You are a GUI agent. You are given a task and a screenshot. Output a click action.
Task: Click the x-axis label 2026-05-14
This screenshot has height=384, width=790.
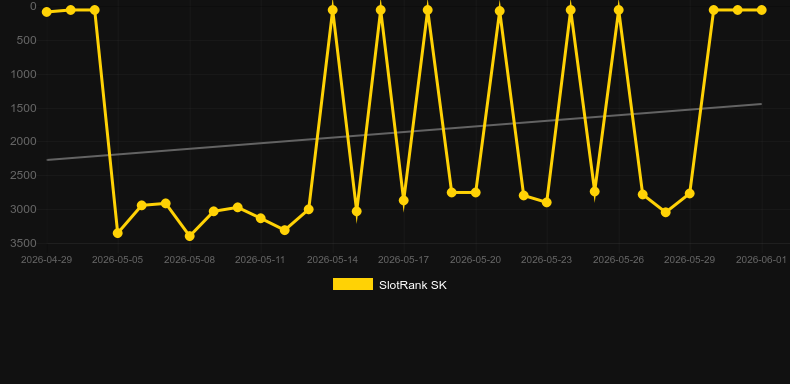(x=333, y=260)
